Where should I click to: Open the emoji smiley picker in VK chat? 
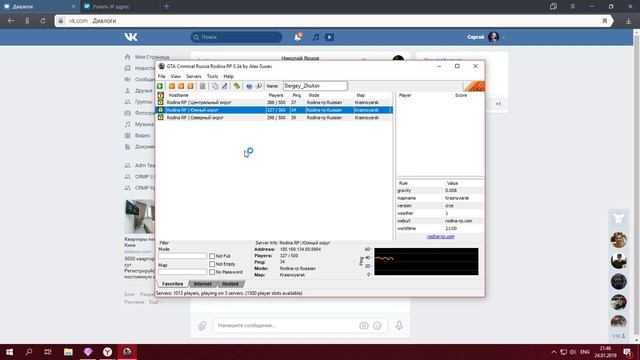tap(377, 325)
